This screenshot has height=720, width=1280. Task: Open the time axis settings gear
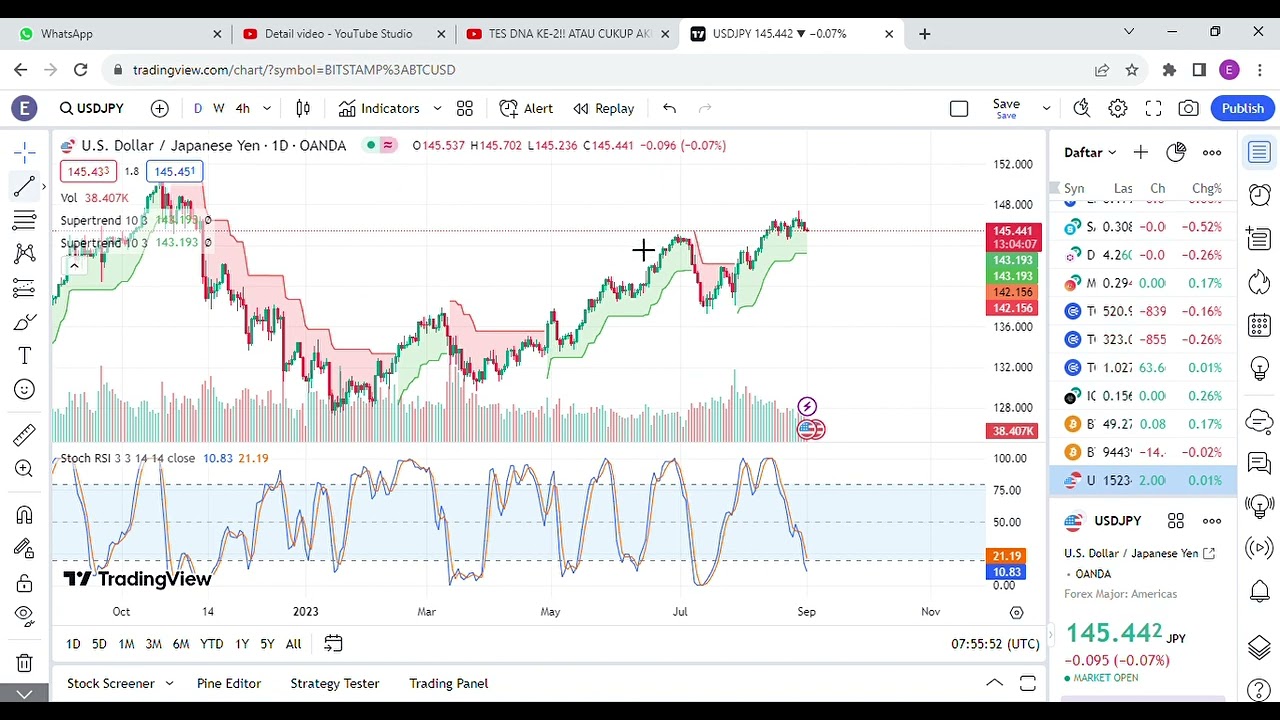tap(1017, 612)
